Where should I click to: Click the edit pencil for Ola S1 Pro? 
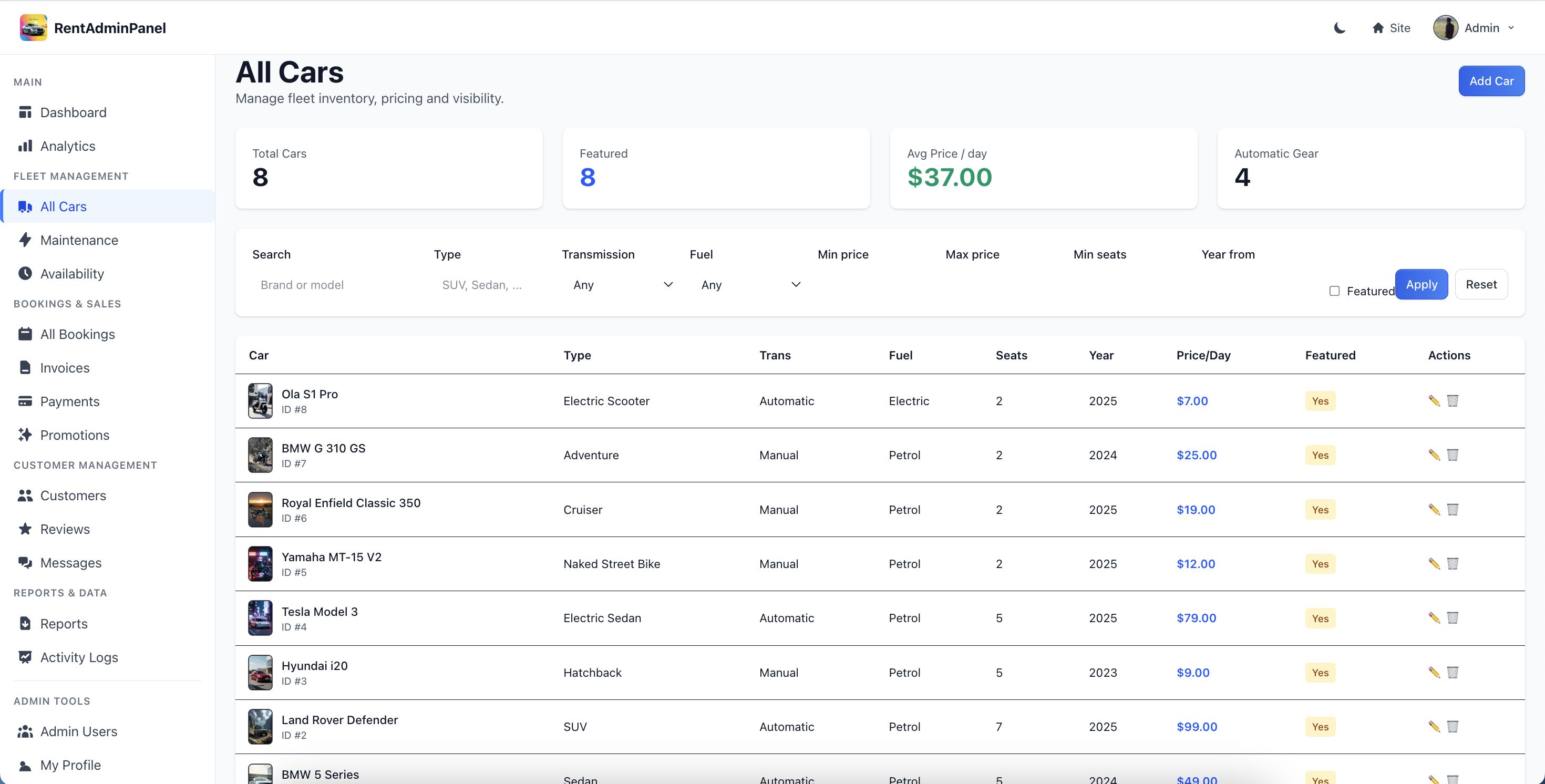1434,401
